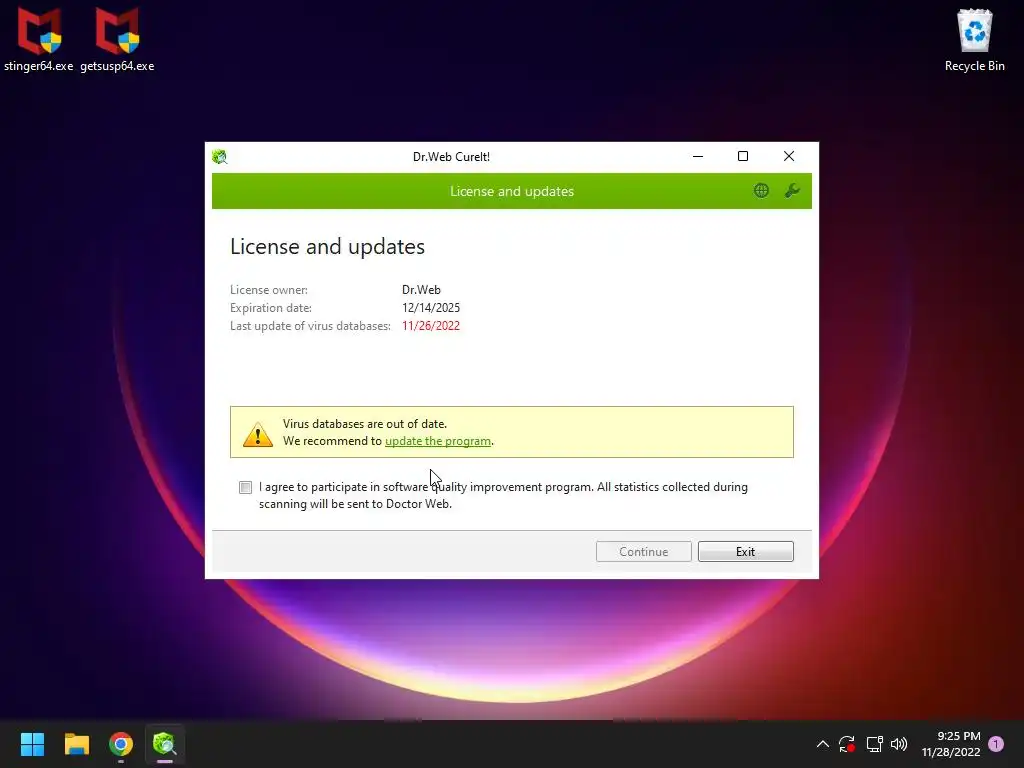Open Google Chrome from the taskbar
Viewport: 1024px width, 768px height.
point(121,744)
